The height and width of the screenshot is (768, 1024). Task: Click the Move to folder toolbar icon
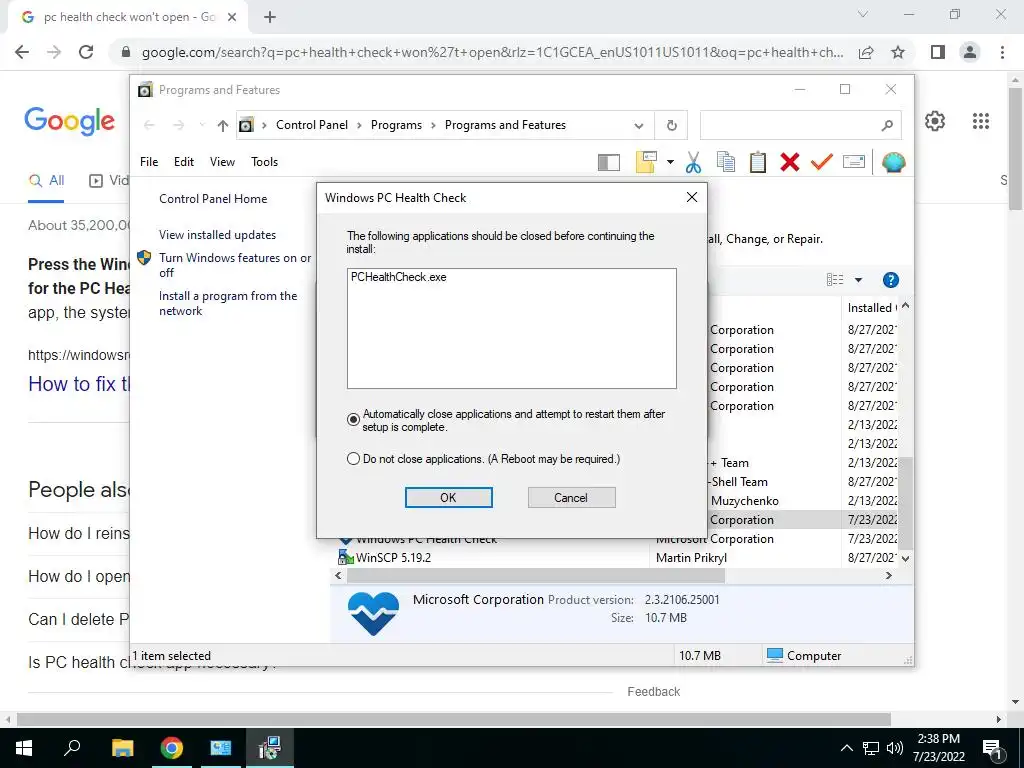point(646,162)
